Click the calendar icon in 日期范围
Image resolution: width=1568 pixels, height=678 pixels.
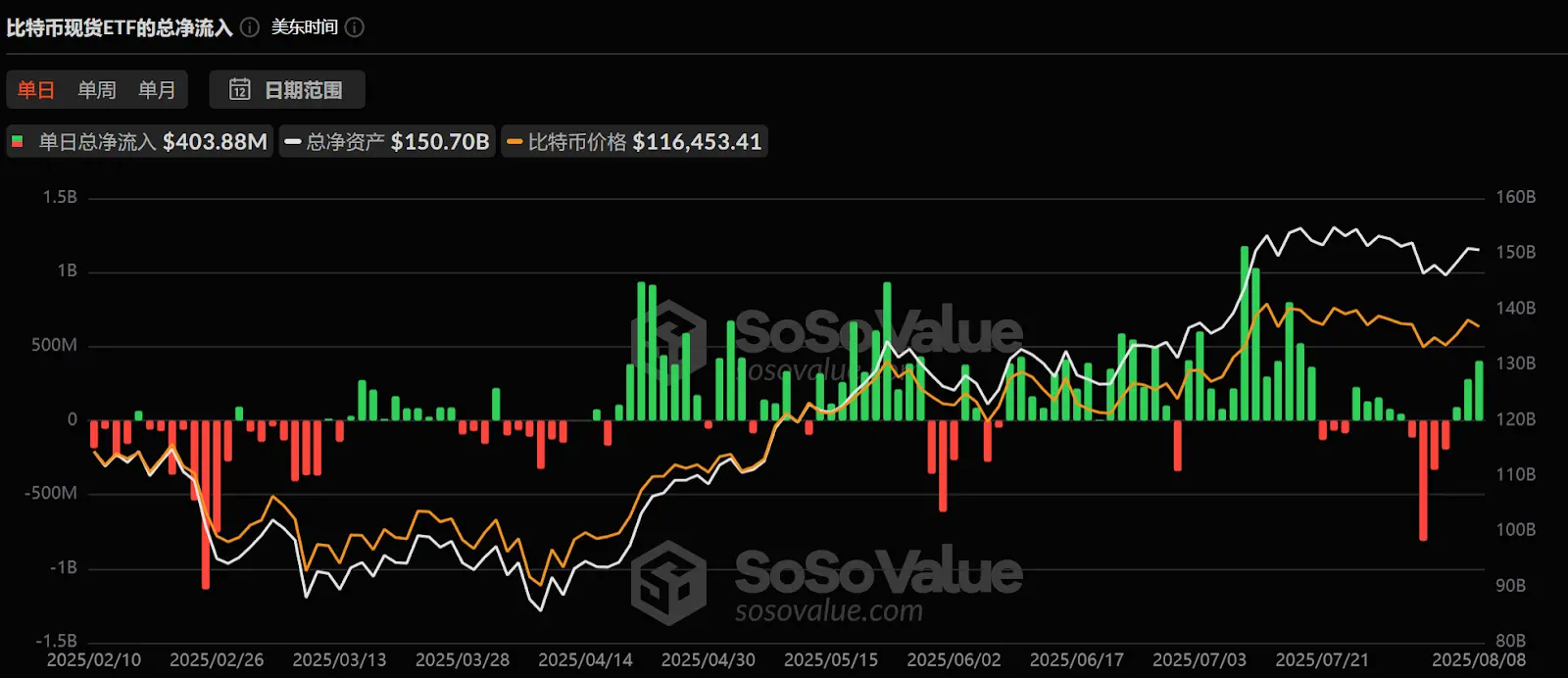[x=239, y=90]
